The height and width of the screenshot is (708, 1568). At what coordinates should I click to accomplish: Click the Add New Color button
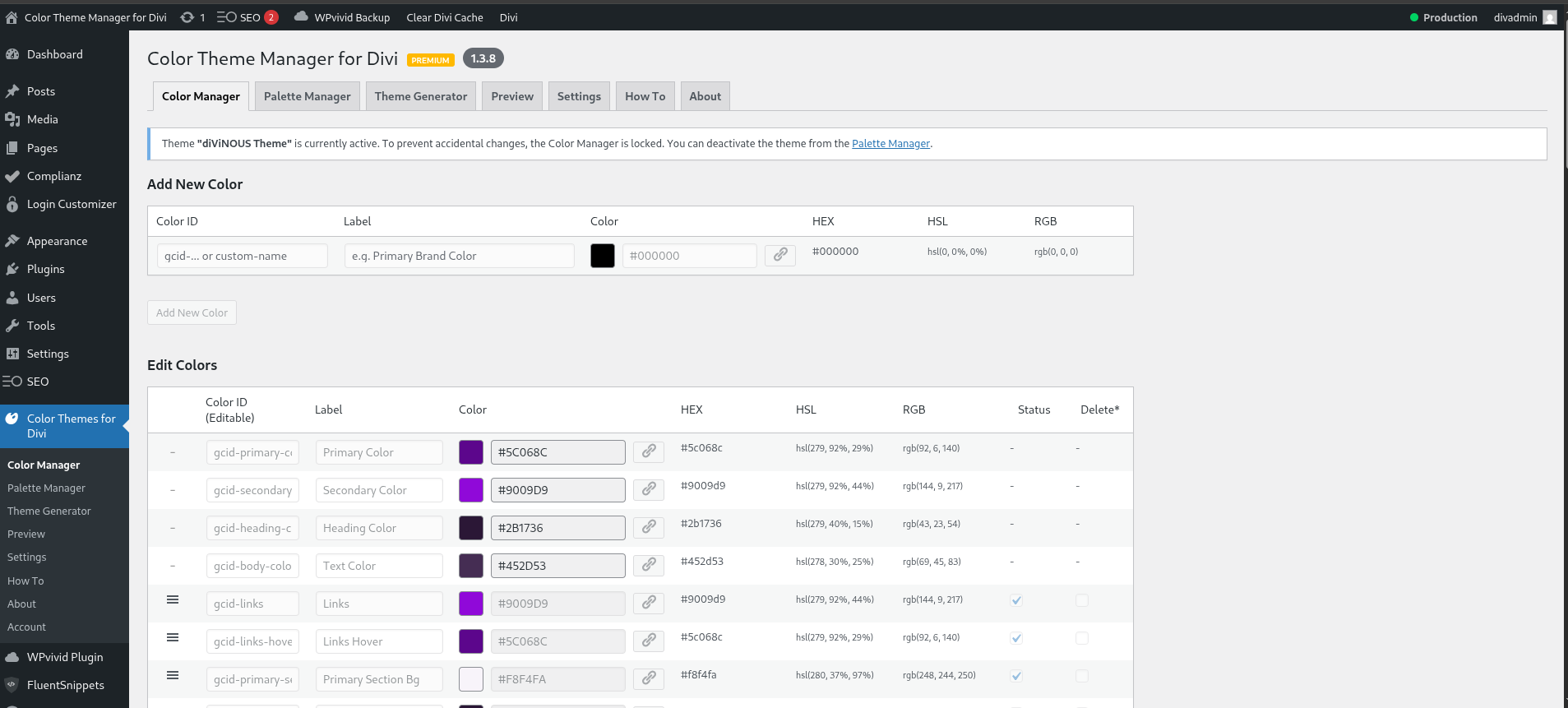click(x=192, y=312)
